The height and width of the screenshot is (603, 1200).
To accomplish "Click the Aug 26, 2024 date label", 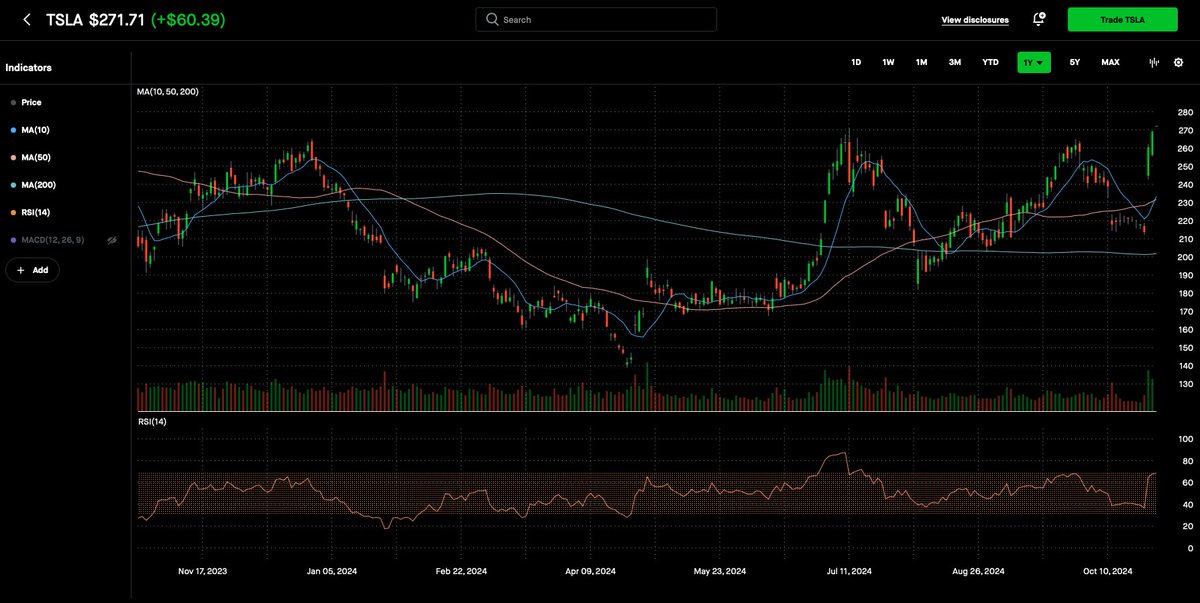I will [x=979, y=572].
